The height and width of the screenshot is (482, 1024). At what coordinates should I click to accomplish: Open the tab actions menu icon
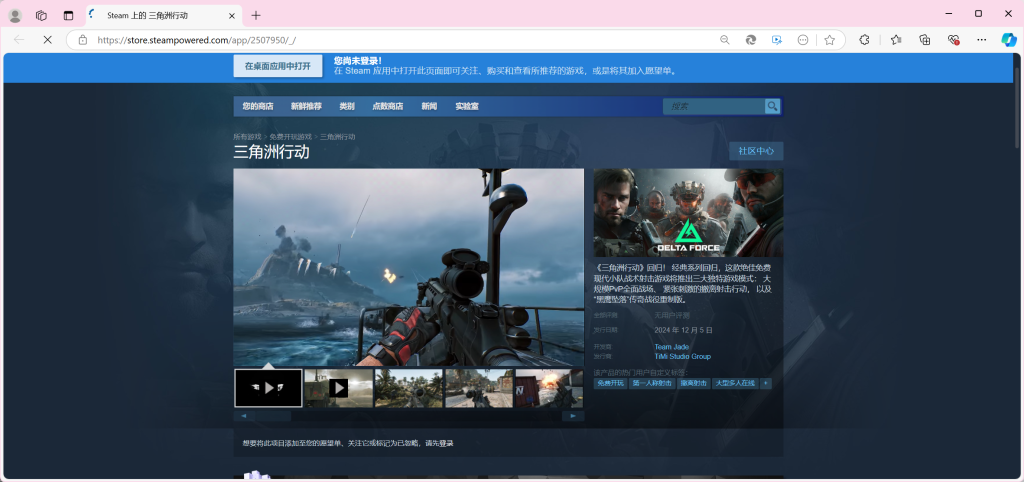(69, 16)
